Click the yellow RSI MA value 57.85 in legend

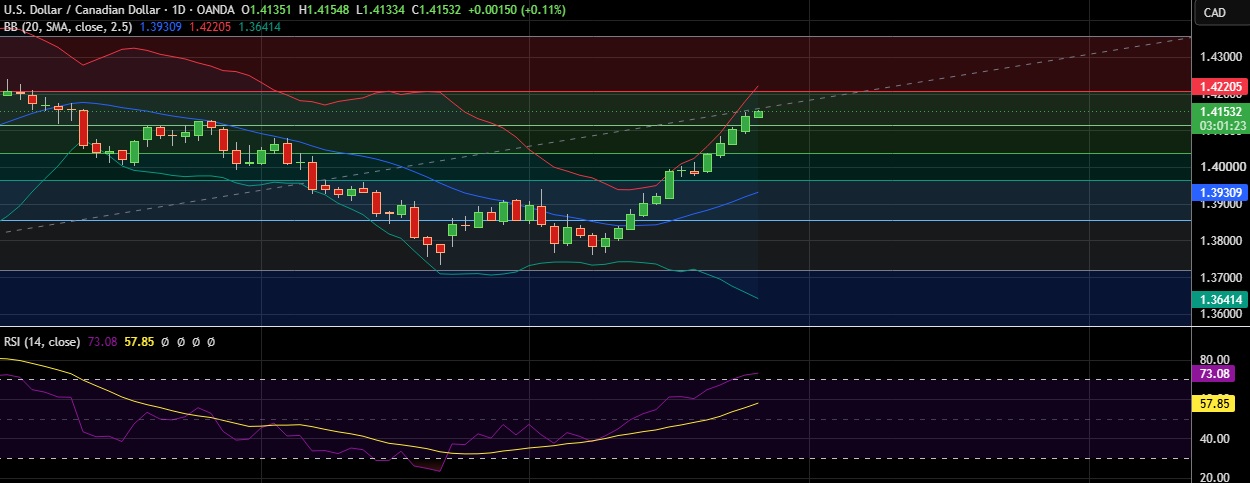(139, 342)
